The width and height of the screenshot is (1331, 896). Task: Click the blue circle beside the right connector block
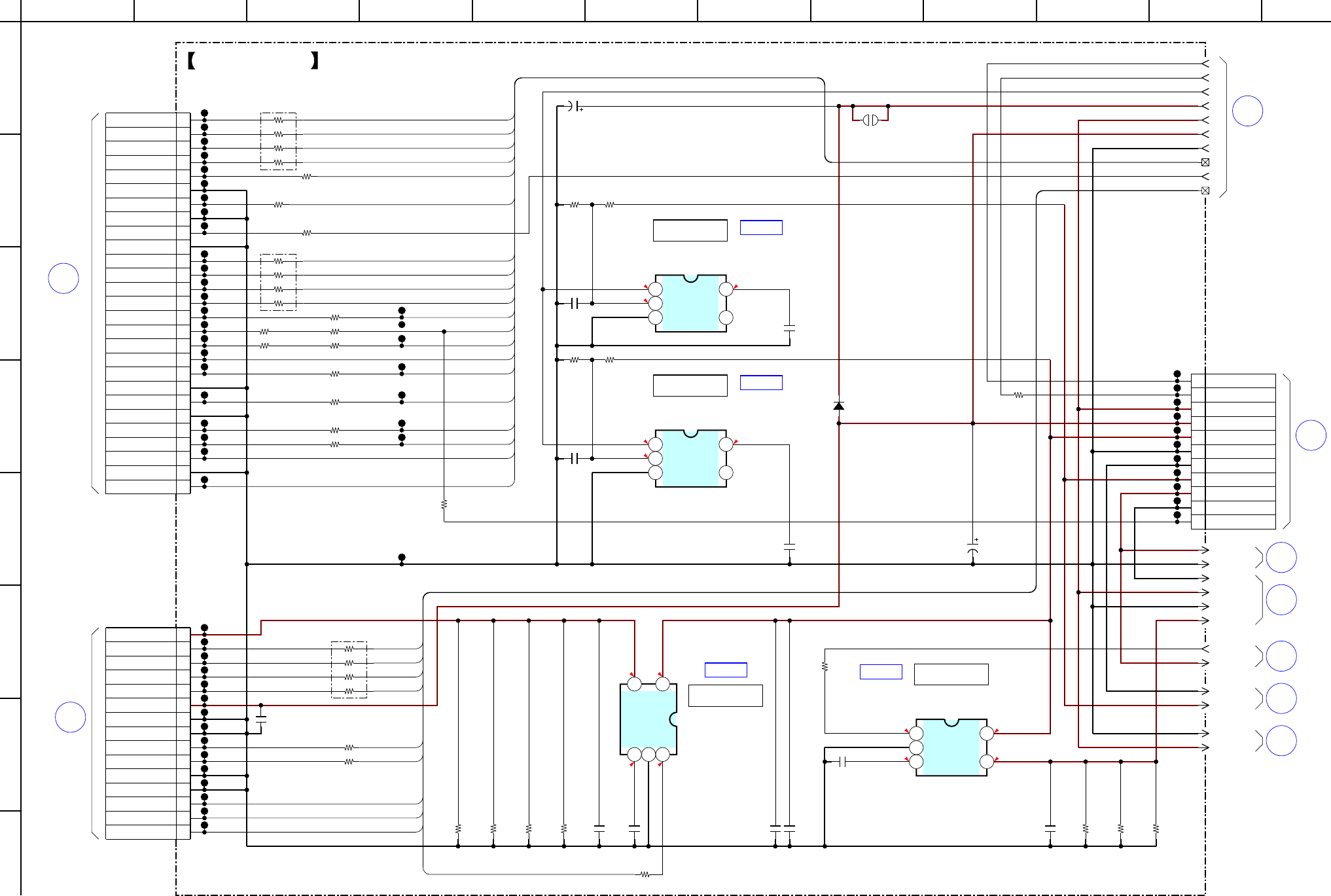[x=1311, y=435]
